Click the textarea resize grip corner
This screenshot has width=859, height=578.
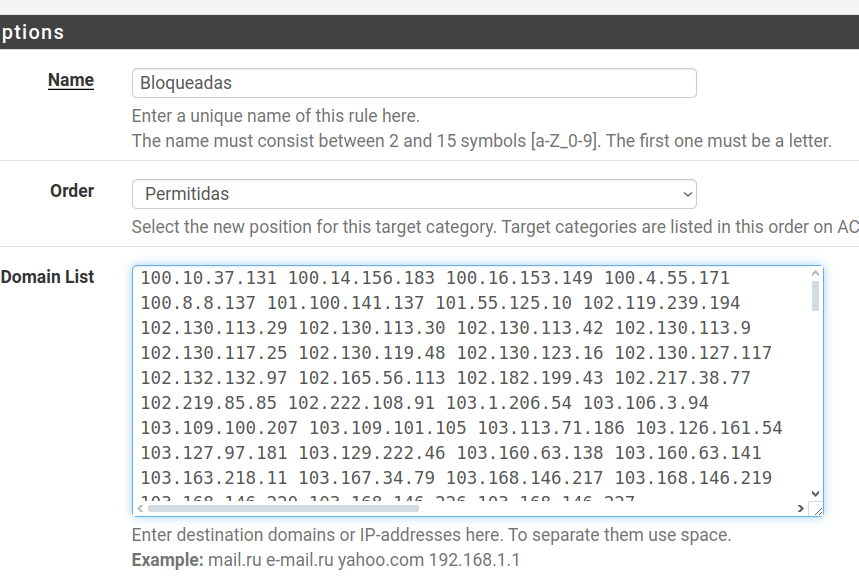816,509
